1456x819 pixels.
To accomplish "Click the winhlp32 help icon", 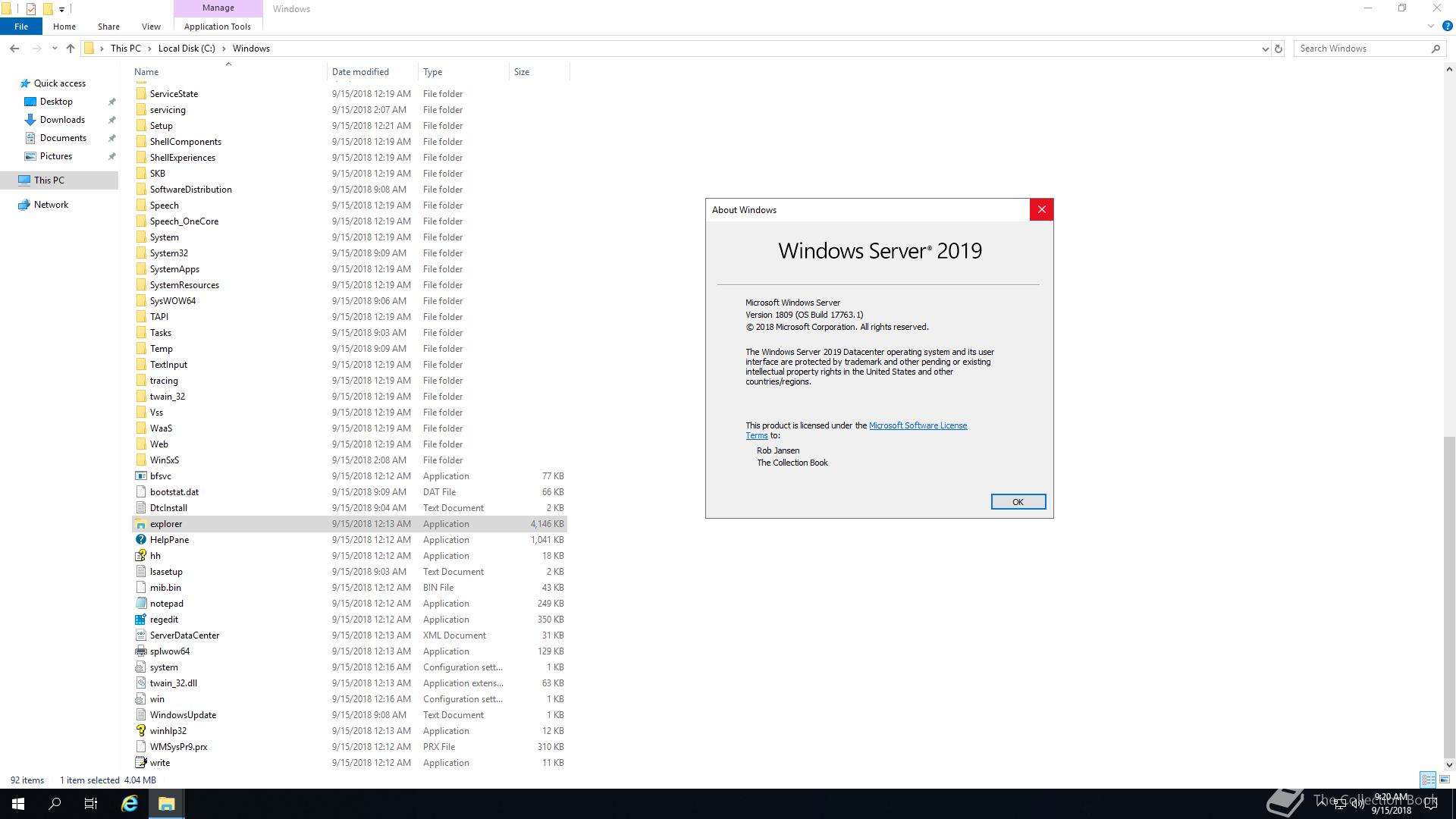I will (x=141, y=731).
